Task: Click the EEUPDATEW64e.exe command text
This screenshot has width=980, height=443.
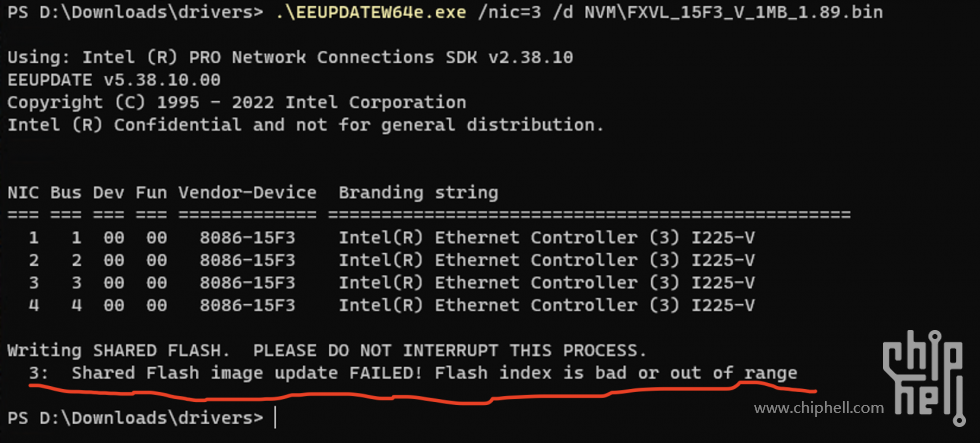Action: click(x=371, y=12)
